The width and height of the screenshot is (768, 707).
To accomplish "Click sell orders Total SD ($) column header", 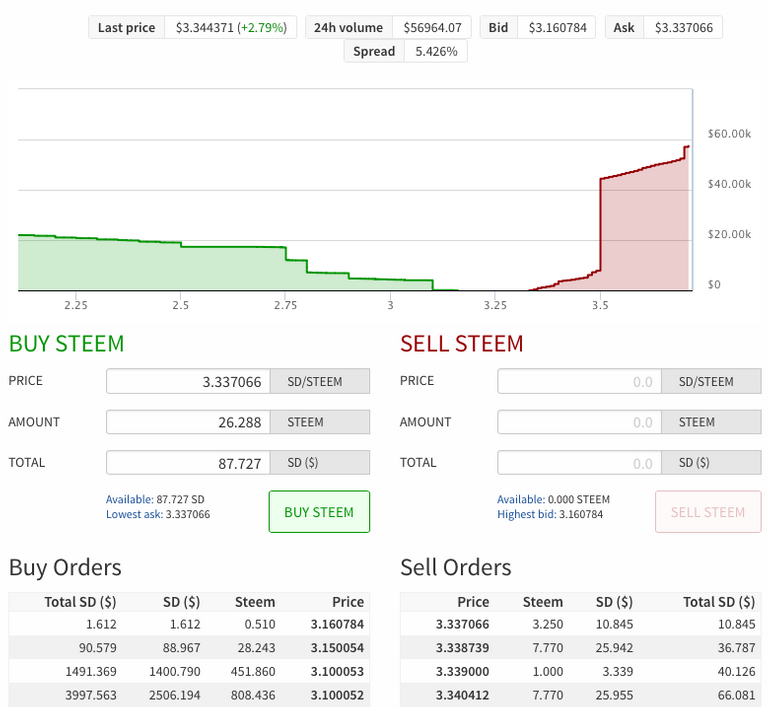I will coord(719,602).
